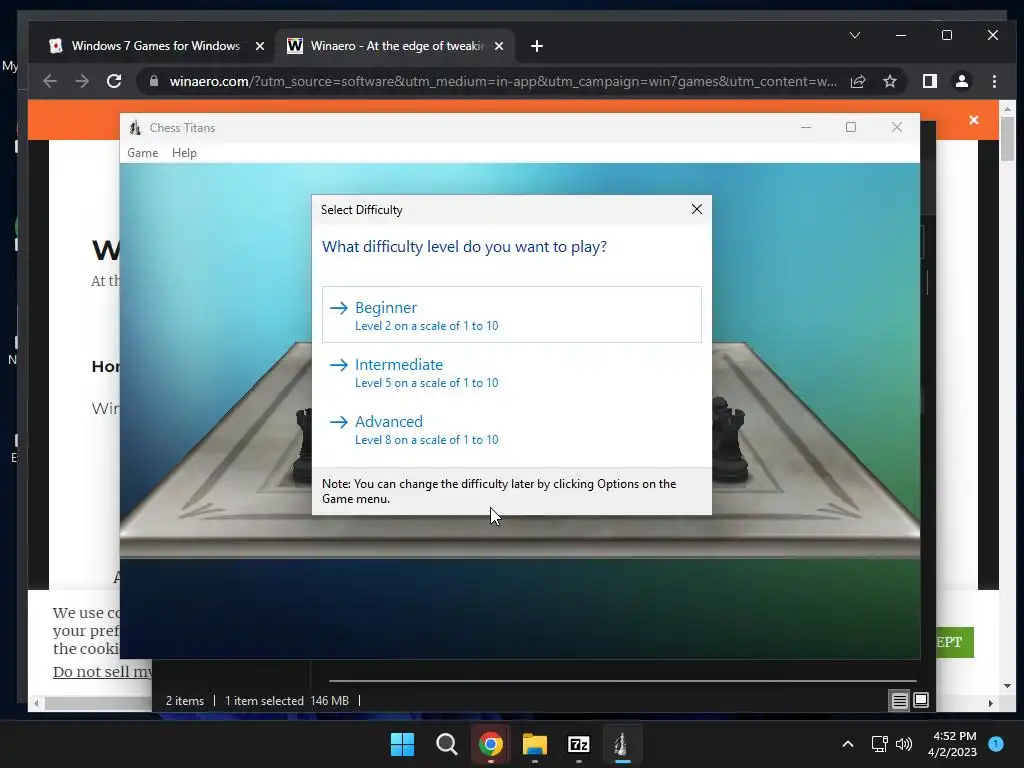
Task: Choose Advanced difficulty level
Action: [x=511, y=429]
